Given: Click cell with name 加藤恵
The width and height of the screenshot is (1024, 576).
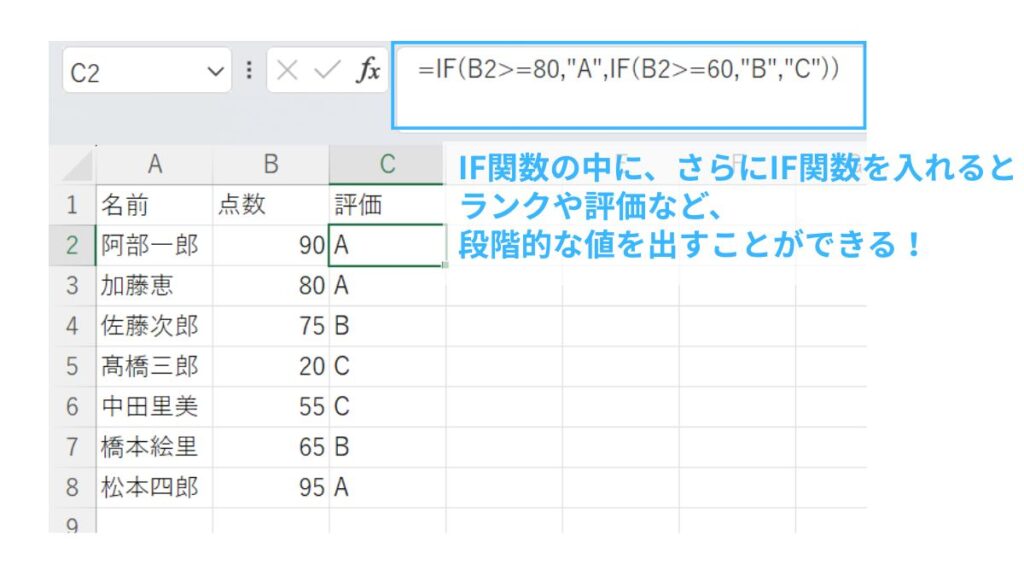Looking at the screenshot, I should click(x=154, y=286).
